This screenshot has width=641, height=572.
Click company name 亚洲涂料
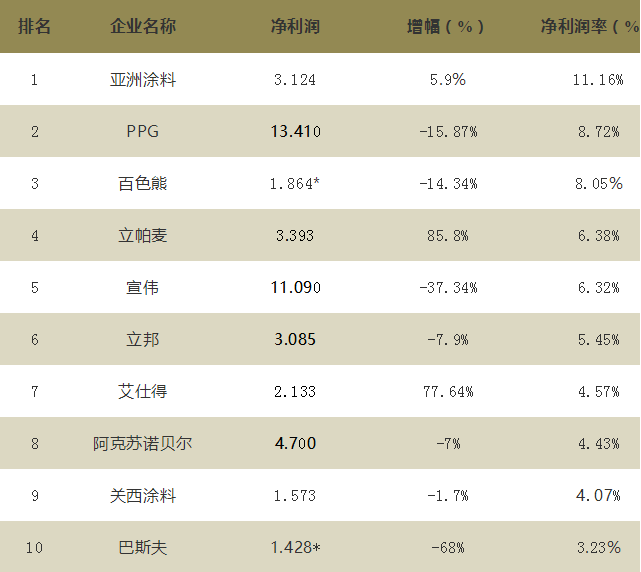coord(142,80)
